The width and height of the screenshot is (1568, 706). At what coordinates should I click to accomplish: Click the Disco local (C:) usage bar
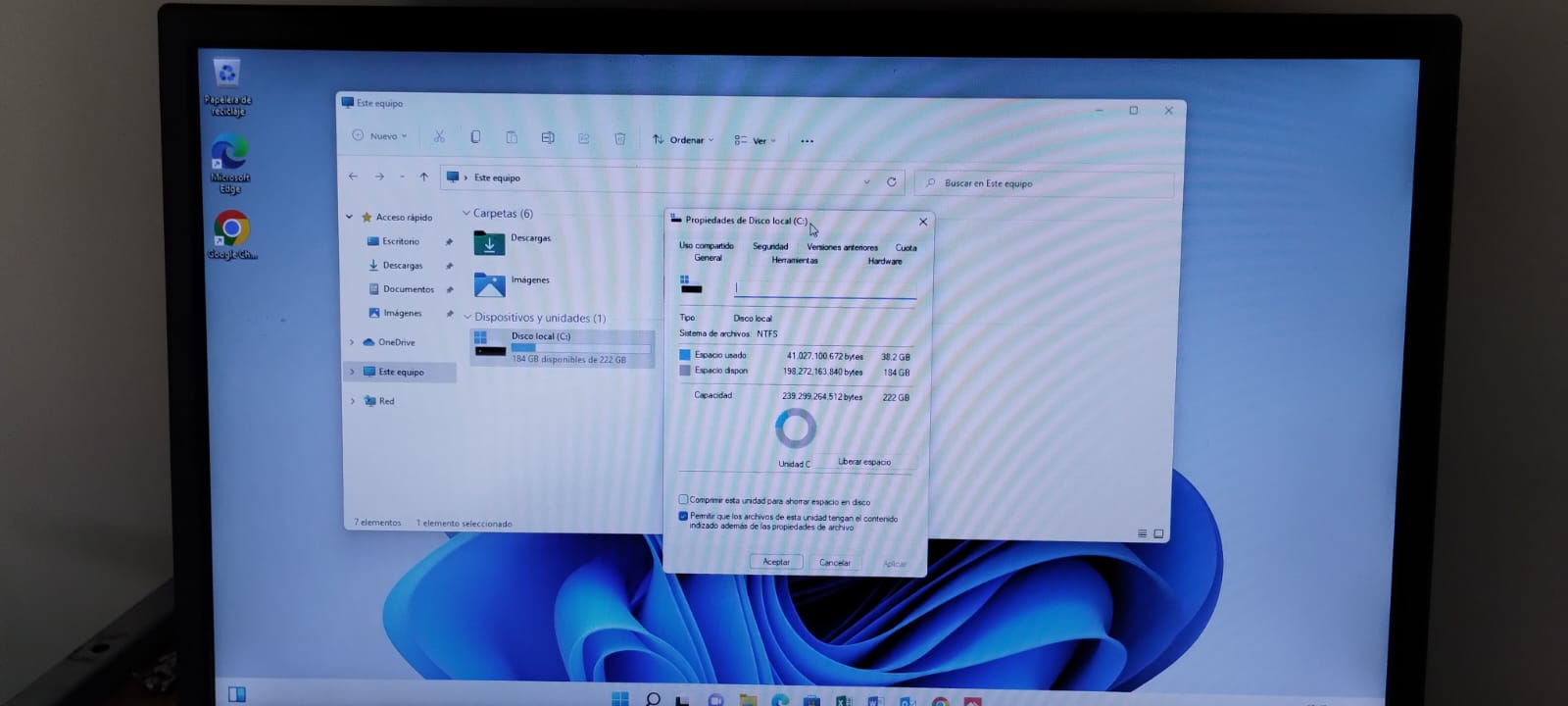tap(581, 348)
